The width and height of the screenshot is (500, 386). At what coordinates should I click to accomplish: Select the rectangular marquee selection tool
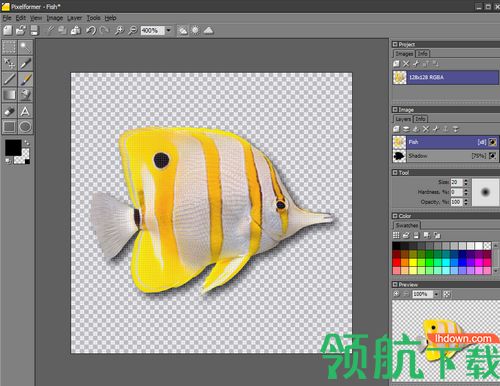point(9,47)
